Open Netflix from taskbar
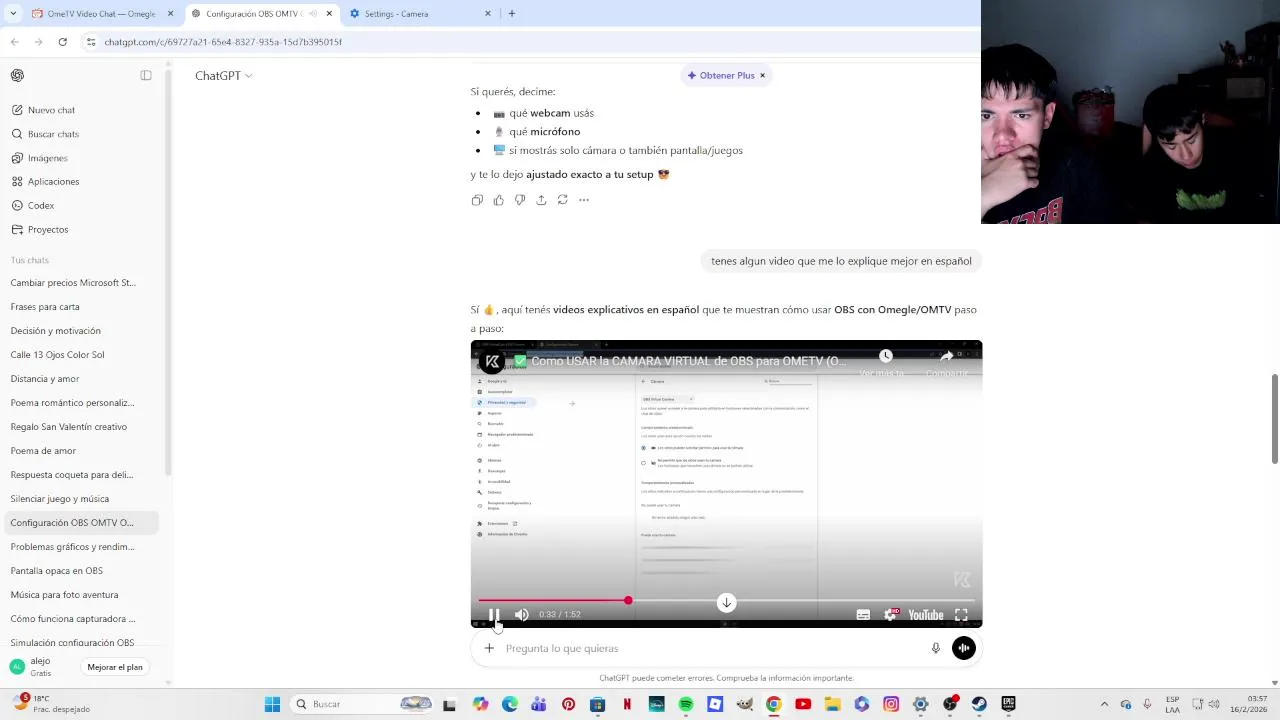Image resolution: width=1280 pixels, height=720 pixels. pyautogui.click(x=627, y=704)
